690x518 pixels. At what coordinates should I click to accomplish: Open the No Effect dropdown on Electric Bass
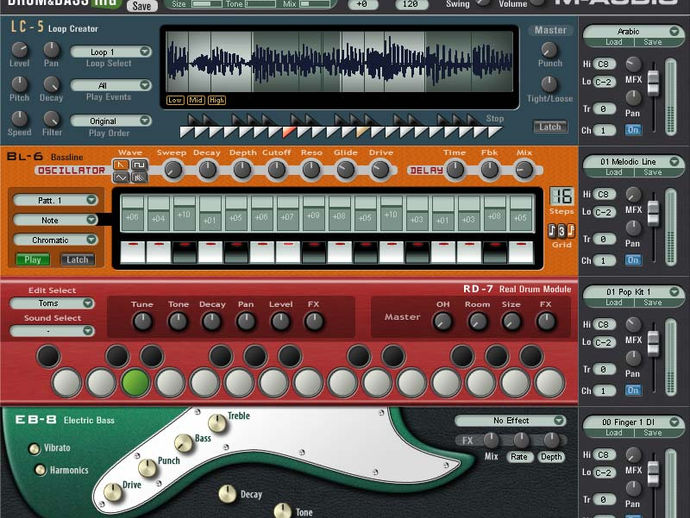click(x=510, y=421)
